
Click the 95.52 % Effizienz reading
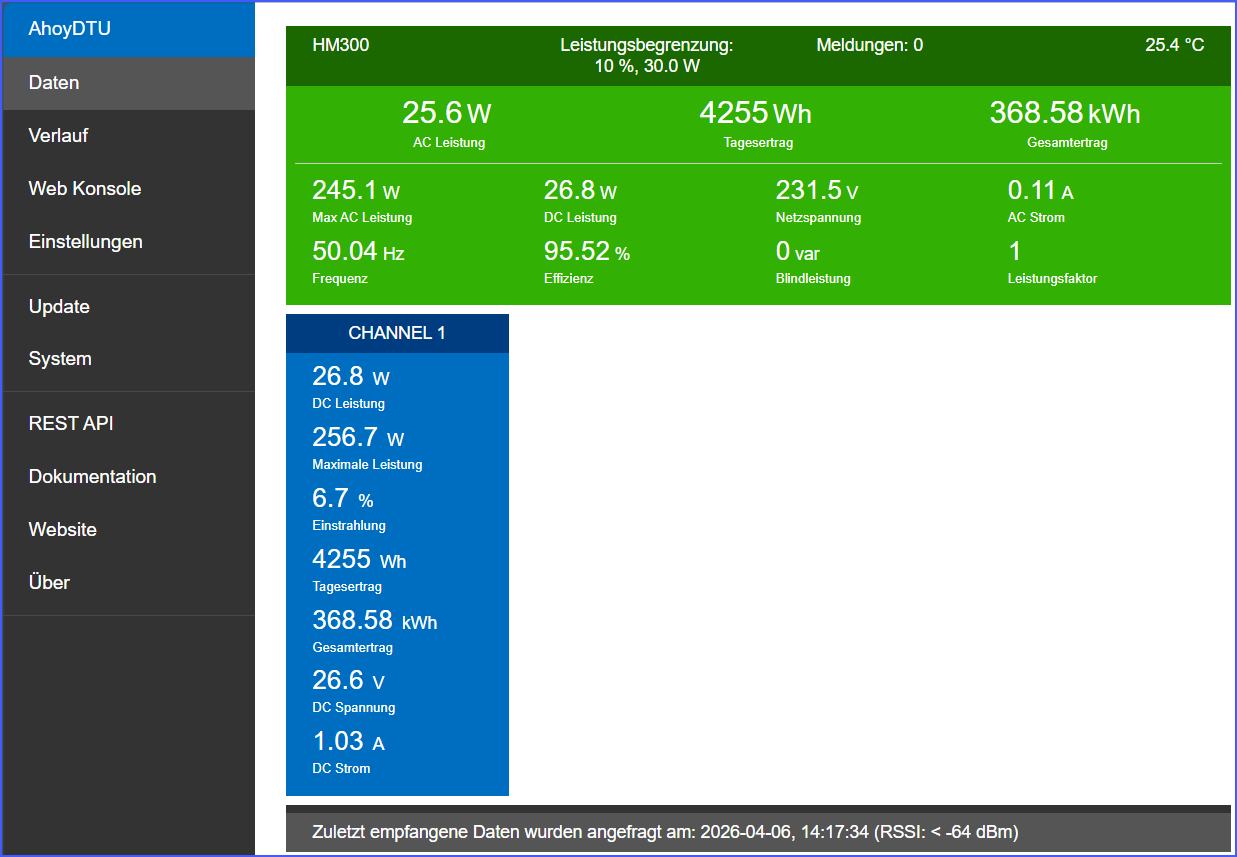pyautogui.click(x=587, y=252)
